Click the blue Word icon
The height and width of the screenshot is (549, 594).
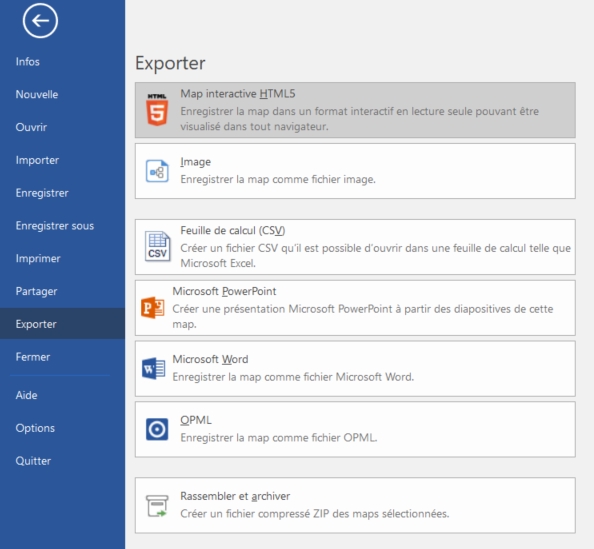coord(153,368)
